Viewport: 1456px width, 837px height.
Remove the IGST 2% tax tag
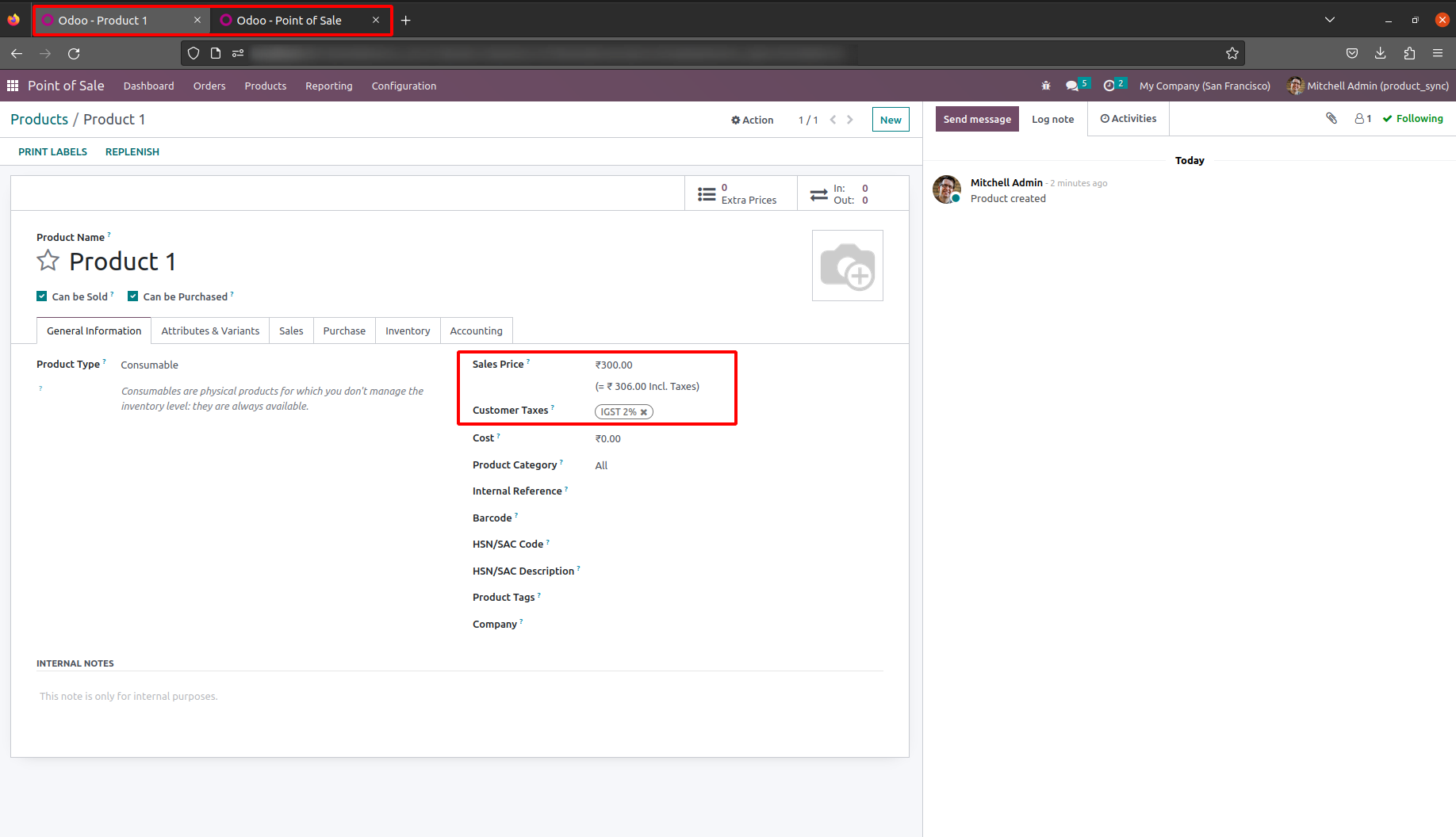644,412
